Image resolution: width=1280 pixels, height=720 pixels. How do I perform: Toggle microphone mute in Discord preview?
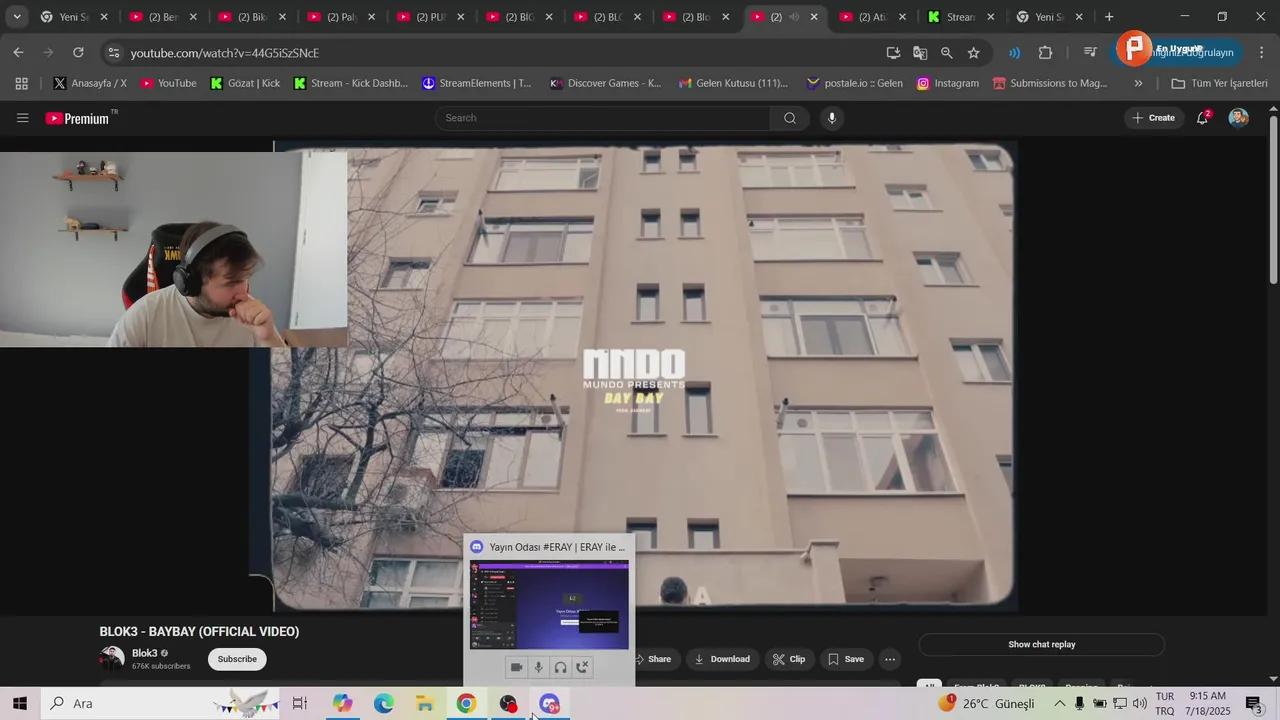click(x=539, y=667)
